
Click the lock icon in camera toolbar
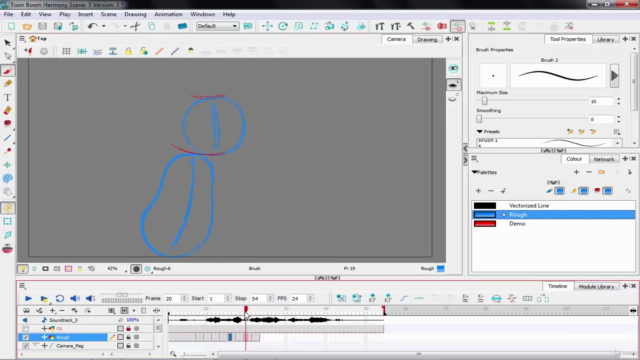[128, 51]
